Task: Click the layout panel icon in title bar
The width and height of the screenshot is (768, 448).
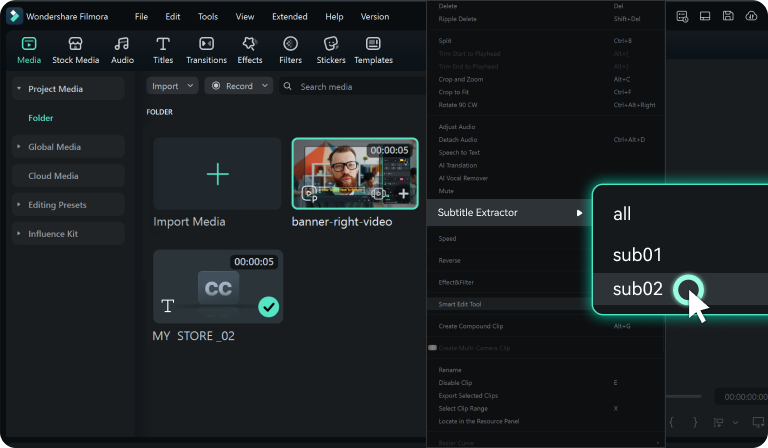Action: pos(705,16)
